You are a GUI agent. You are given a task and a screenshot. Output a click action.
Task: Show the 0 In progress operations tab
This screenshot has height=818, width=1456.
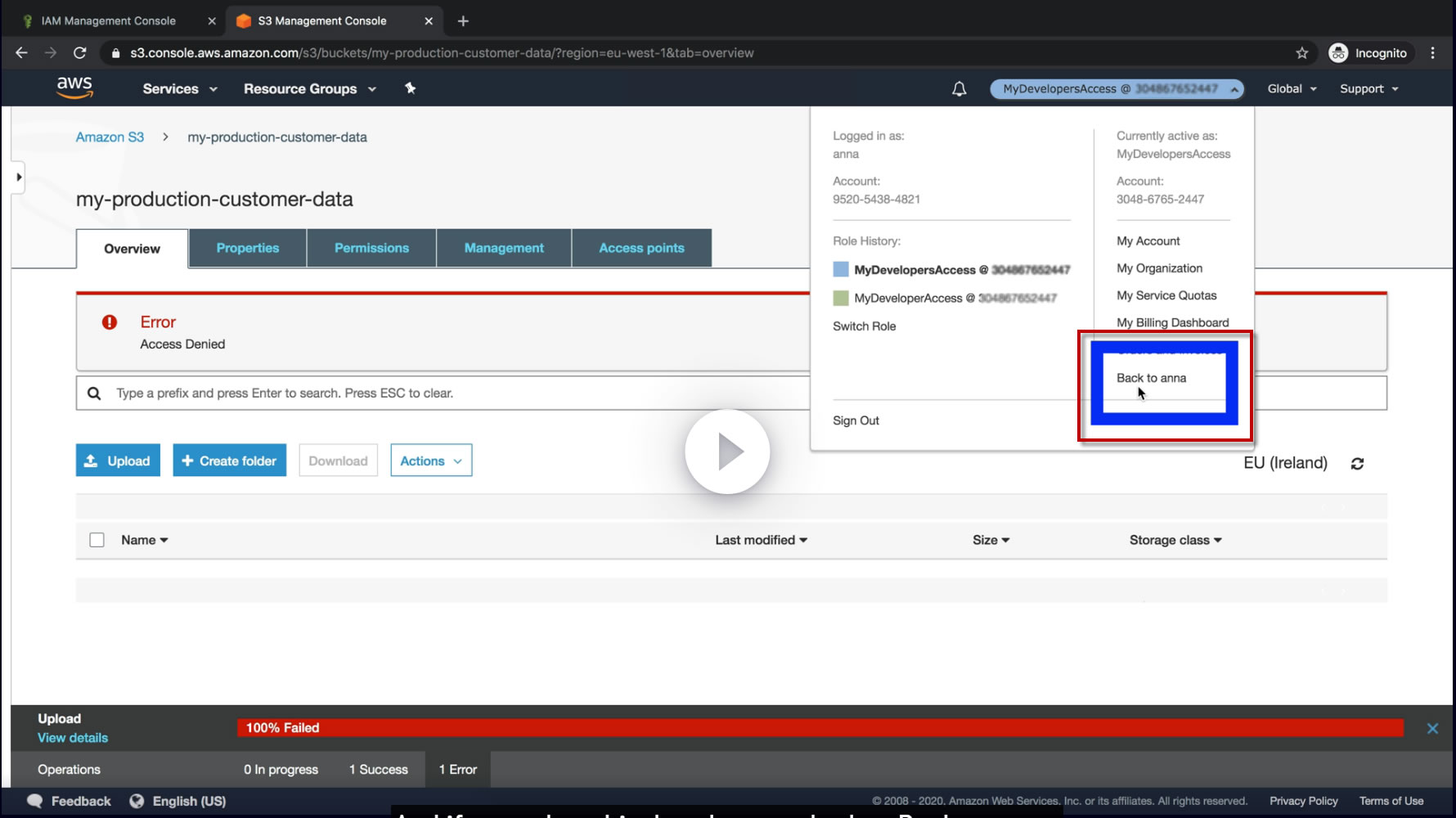point(281,770)
